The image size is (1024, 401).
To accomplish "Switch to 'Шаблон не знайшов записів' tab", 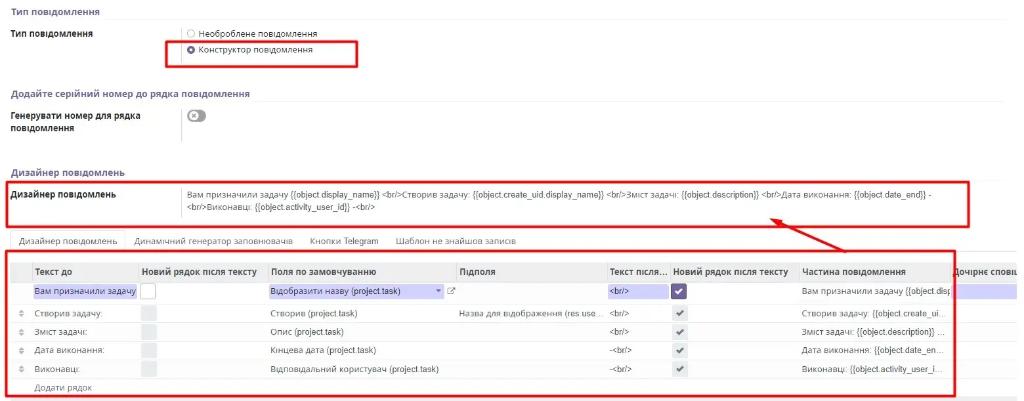I will [x=455, y=241].
